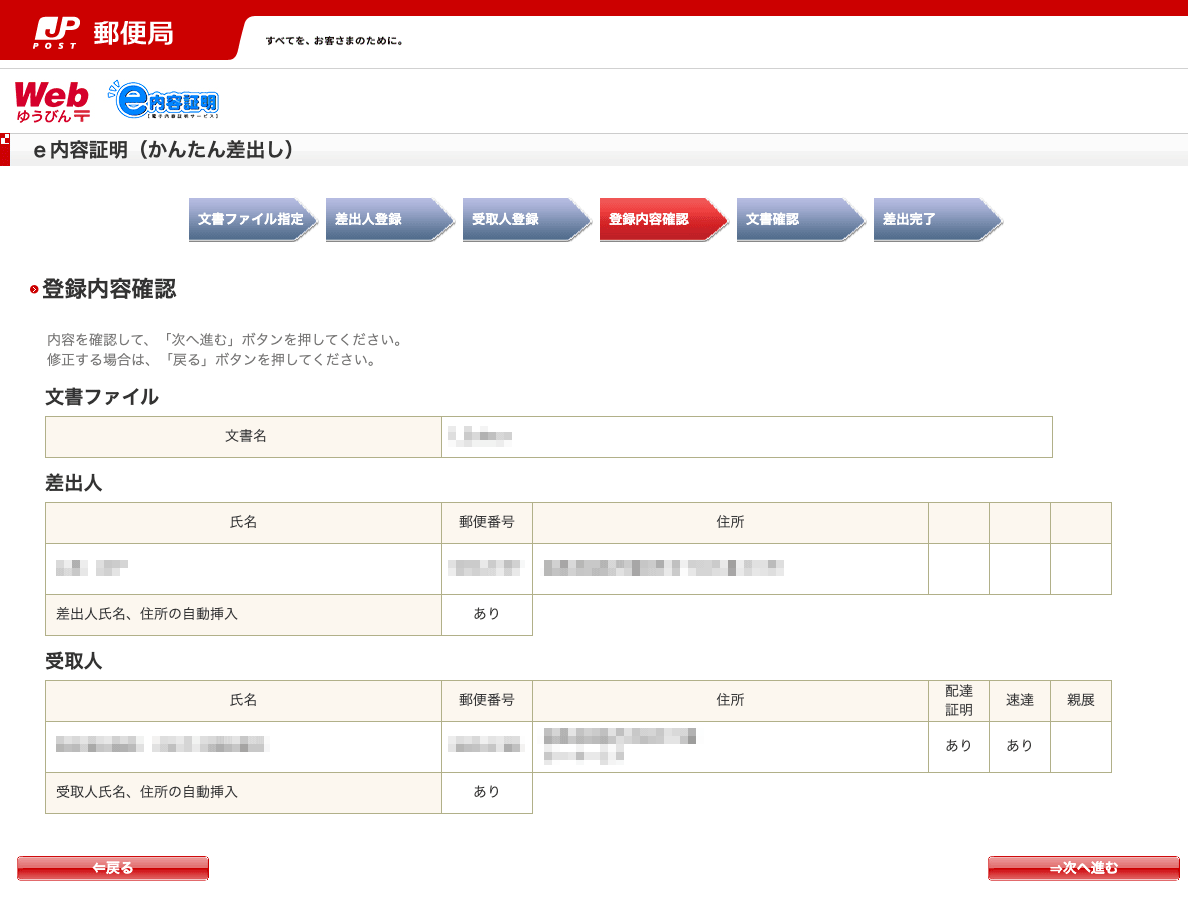Click the 氏名 header in 差出人 table
The height and width of the screenshot is (897, 1188).
(x=243, y=522)
